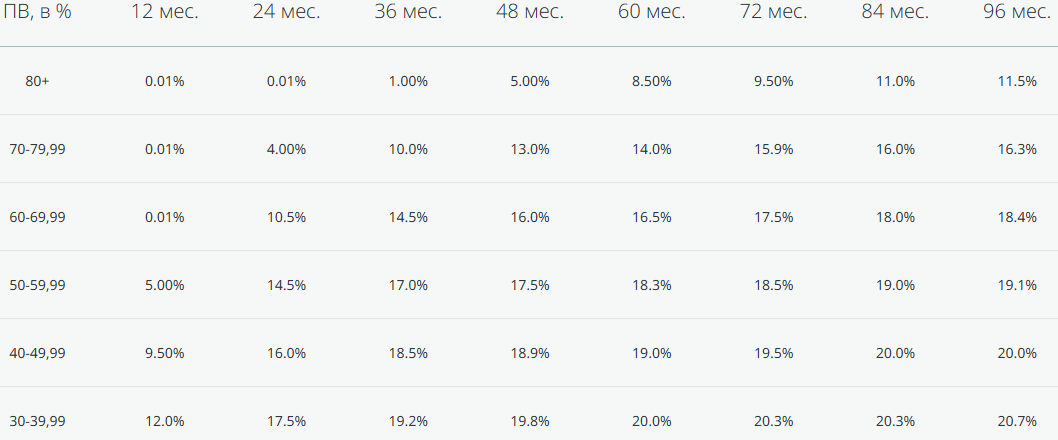Select the "60 мес." column header
Screen dimensions: 1058x440
651,14
